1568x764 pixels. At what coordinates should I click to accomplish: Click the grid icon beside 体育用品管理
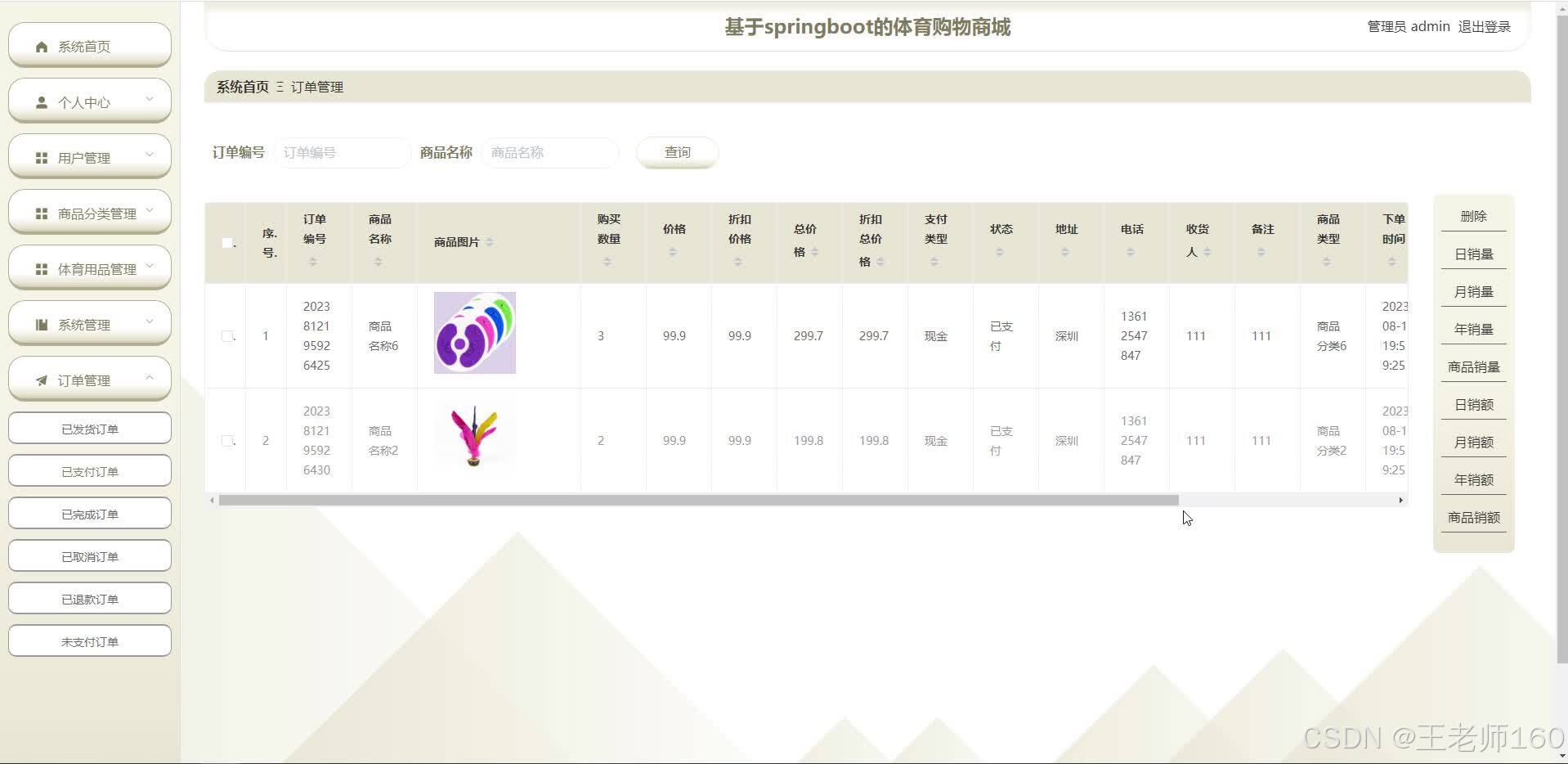[x=42, y=270]
